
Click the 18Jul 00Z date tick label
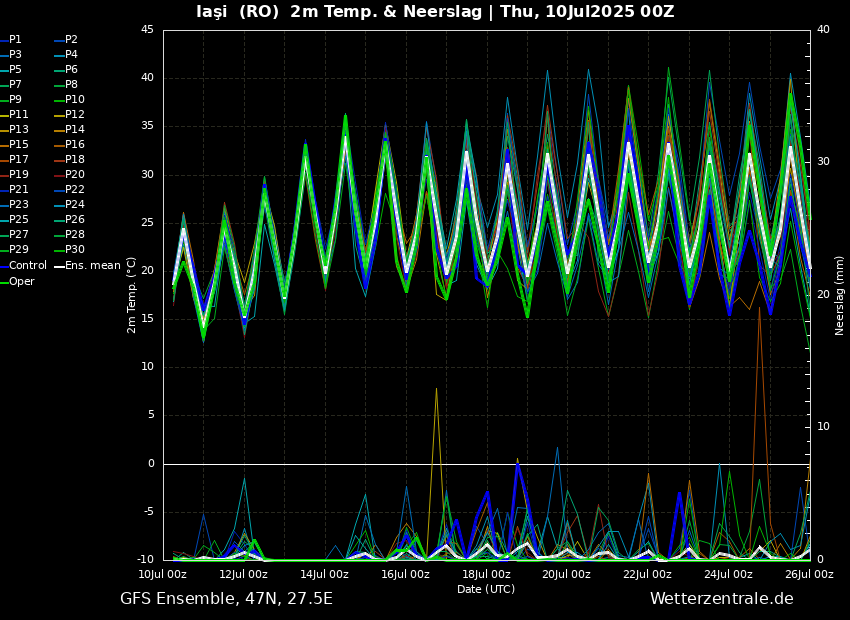pos(486,574)
